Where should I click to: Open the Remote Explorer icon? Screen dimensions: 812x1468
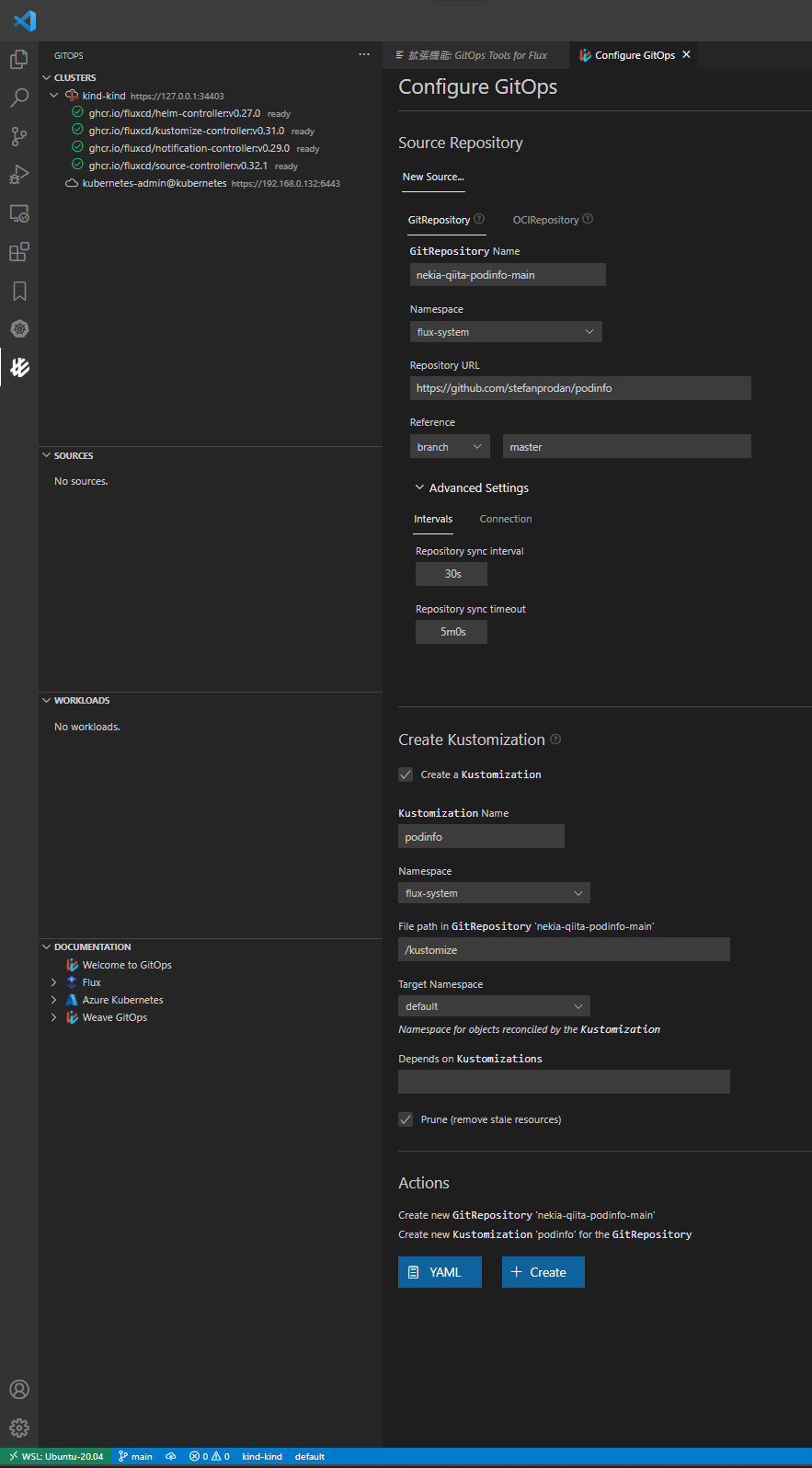pos(19,213)
